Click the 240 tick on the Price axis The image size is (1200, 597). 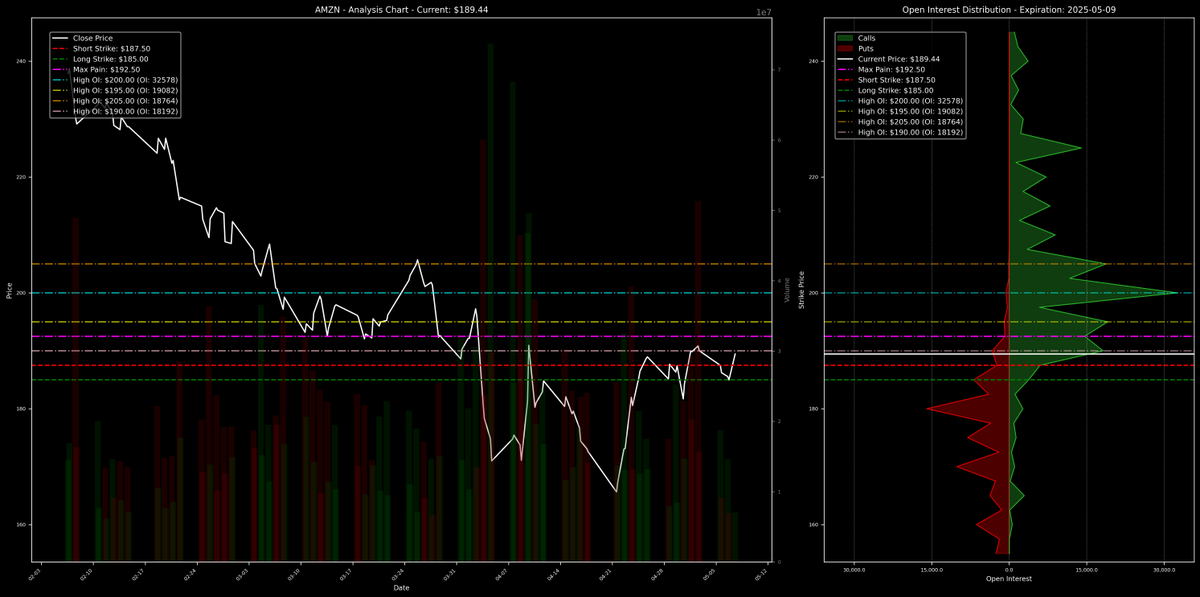tap(21, 61)
